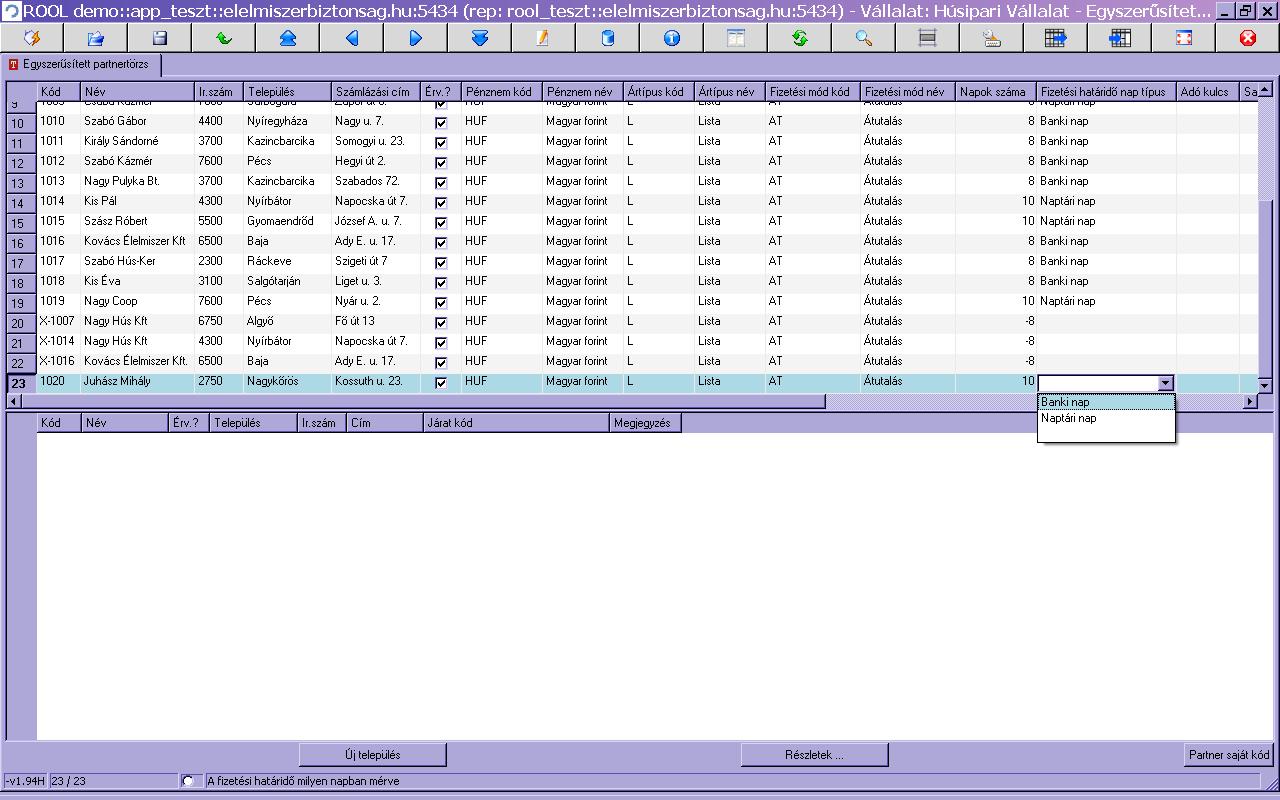
Task: Click the open folder toolbar icon
Action: 95,38
